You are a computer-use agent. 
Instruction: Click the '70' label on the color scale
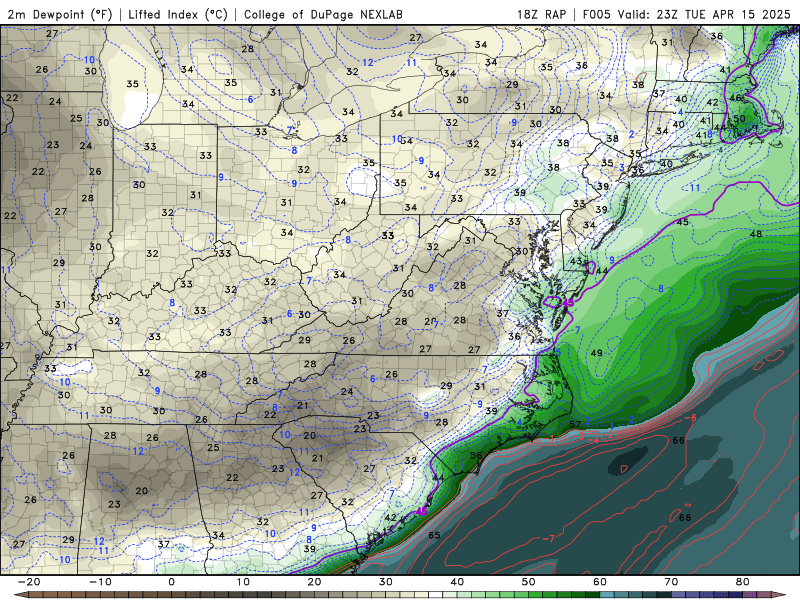[x=671, y=582]
